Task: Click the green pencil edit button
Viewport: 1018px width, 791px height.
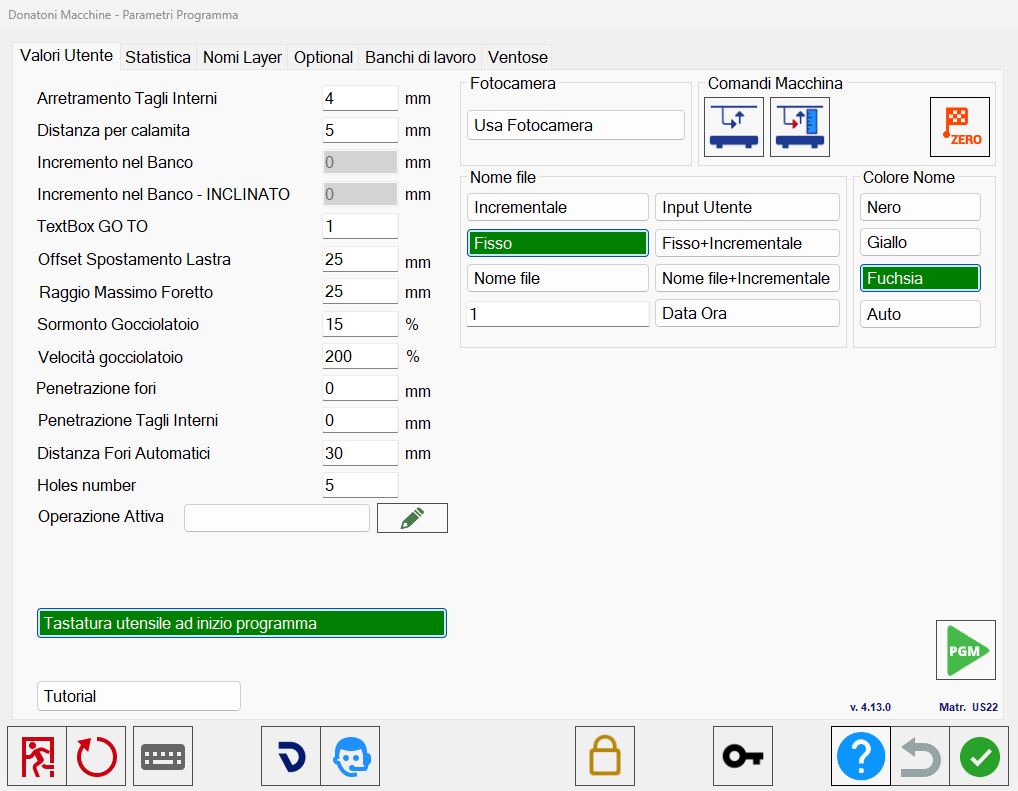Action: (412, 518)
